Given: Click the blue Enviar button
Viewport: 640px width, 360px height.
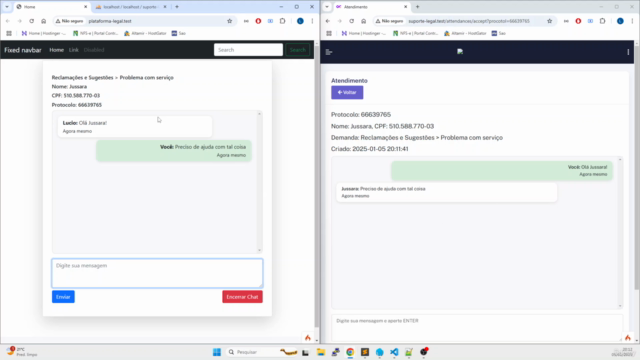Looking at the screenshot, I should click(x=63, y=297).
